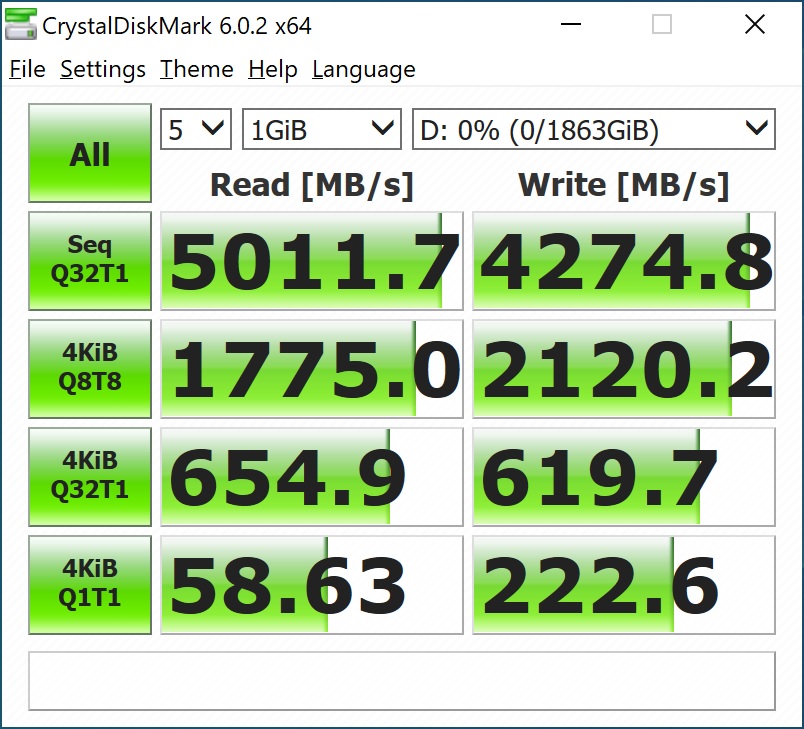Expand the test count dropdown showing 5

coord(196,129)
